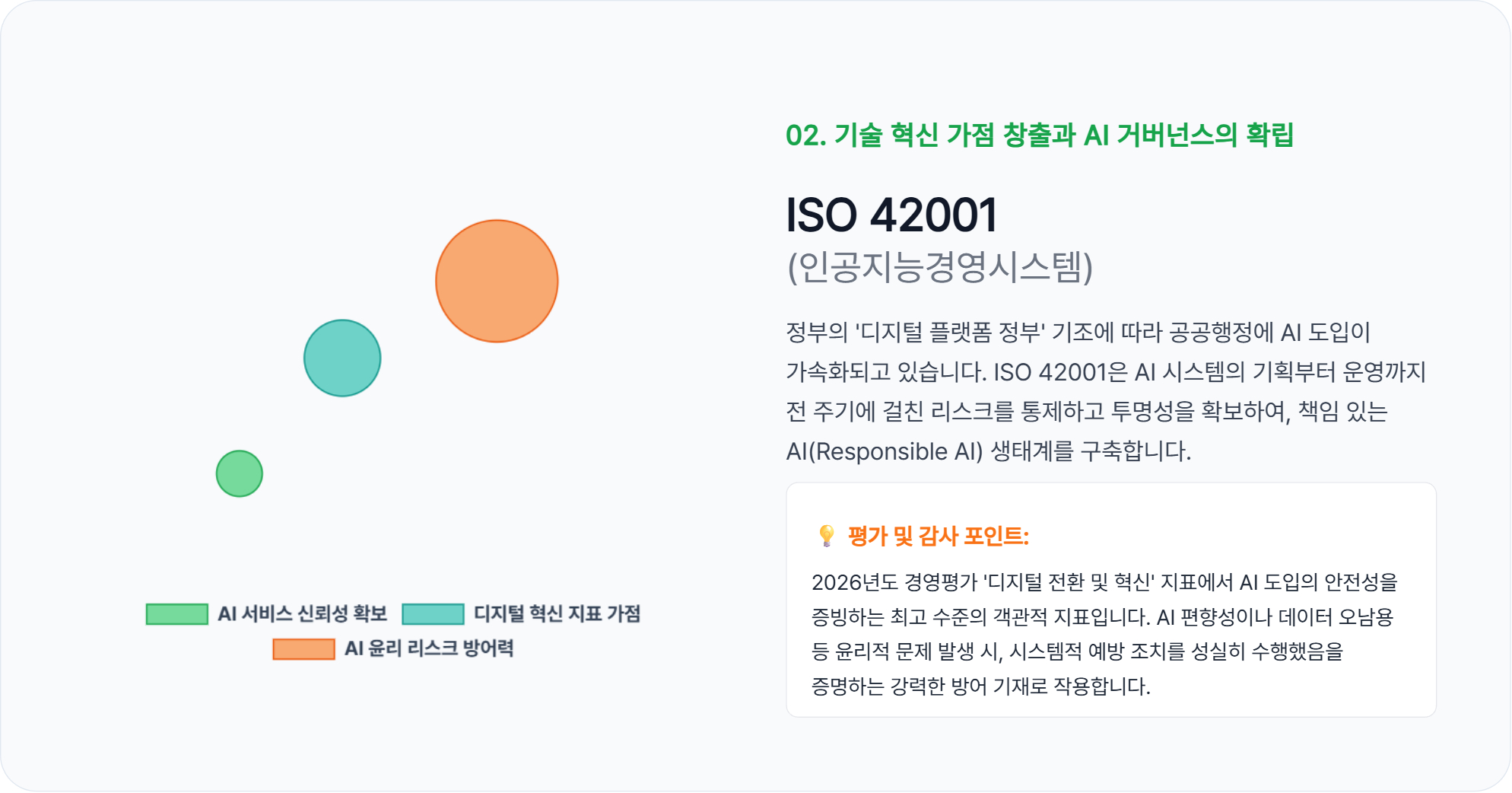
Task: Click 'Responsible AI' text in the description
Action: [896, 451]
